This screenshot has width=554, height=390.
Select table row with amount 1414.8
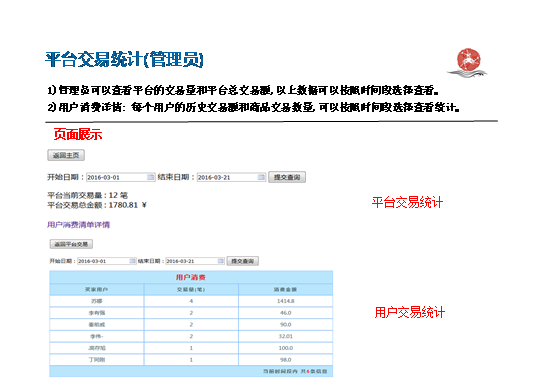191,301
